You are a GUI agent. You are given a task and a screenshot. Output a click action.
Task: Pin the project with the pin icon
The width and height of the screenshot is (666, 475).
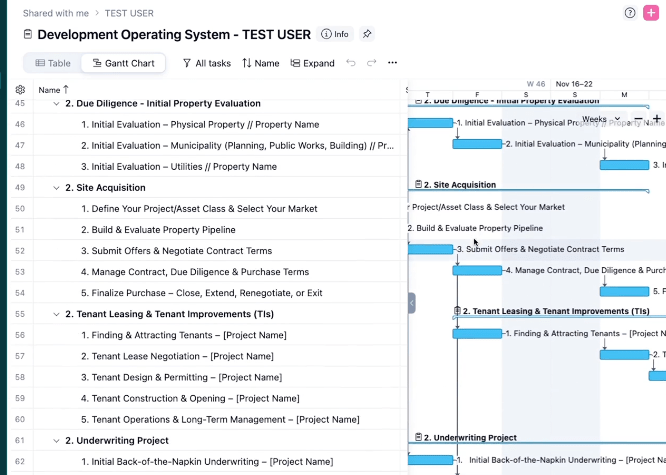pos(367,34)
